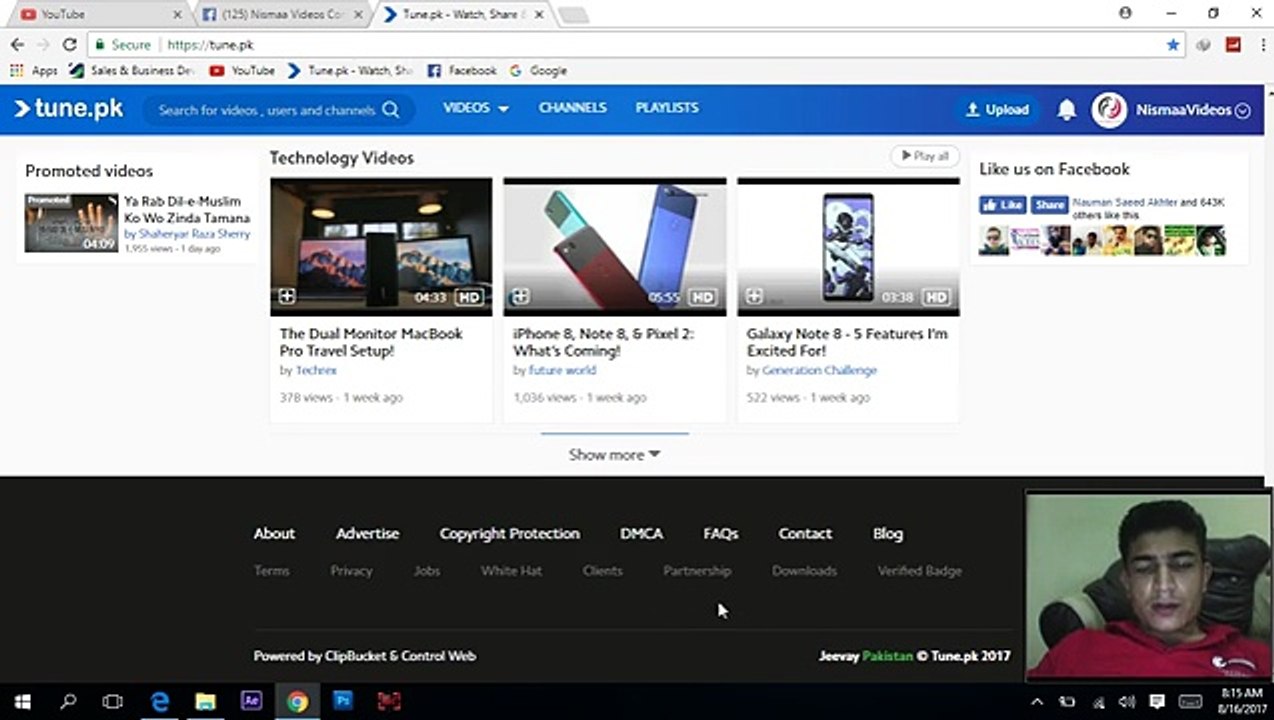The image size is (1274, 720).
Task: Open Contact footer link
Action: [x=805, y=533]
